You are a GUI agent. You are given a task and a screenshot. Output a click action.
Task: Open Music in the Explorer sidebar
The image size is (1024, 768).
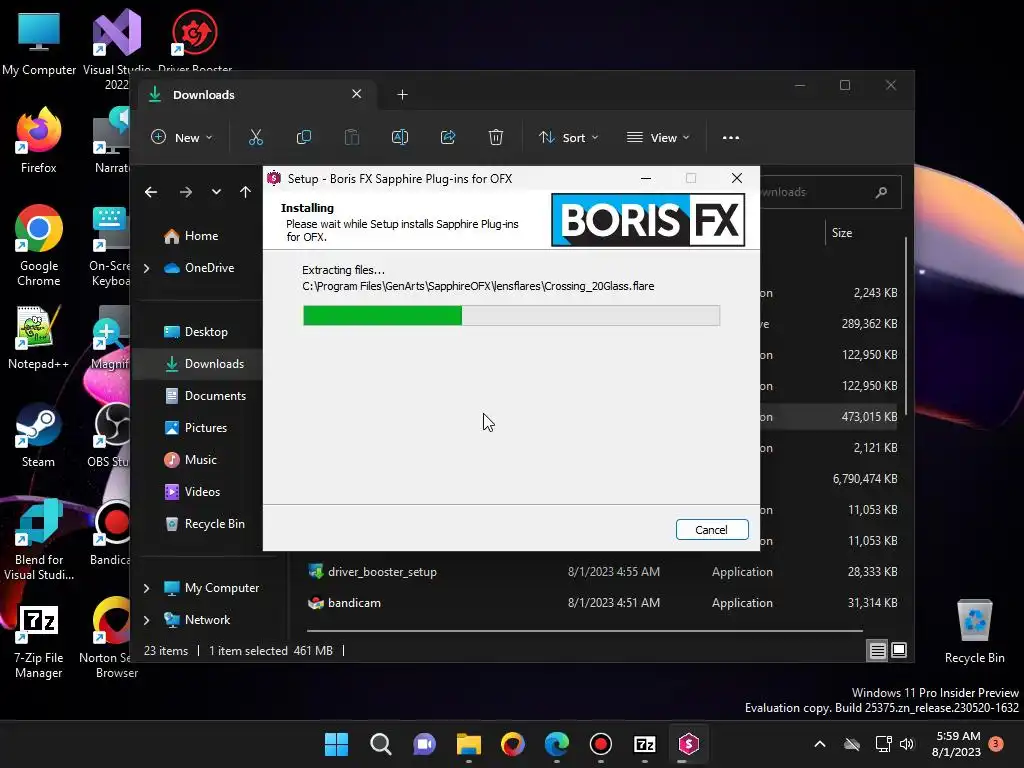coord(191,460)
